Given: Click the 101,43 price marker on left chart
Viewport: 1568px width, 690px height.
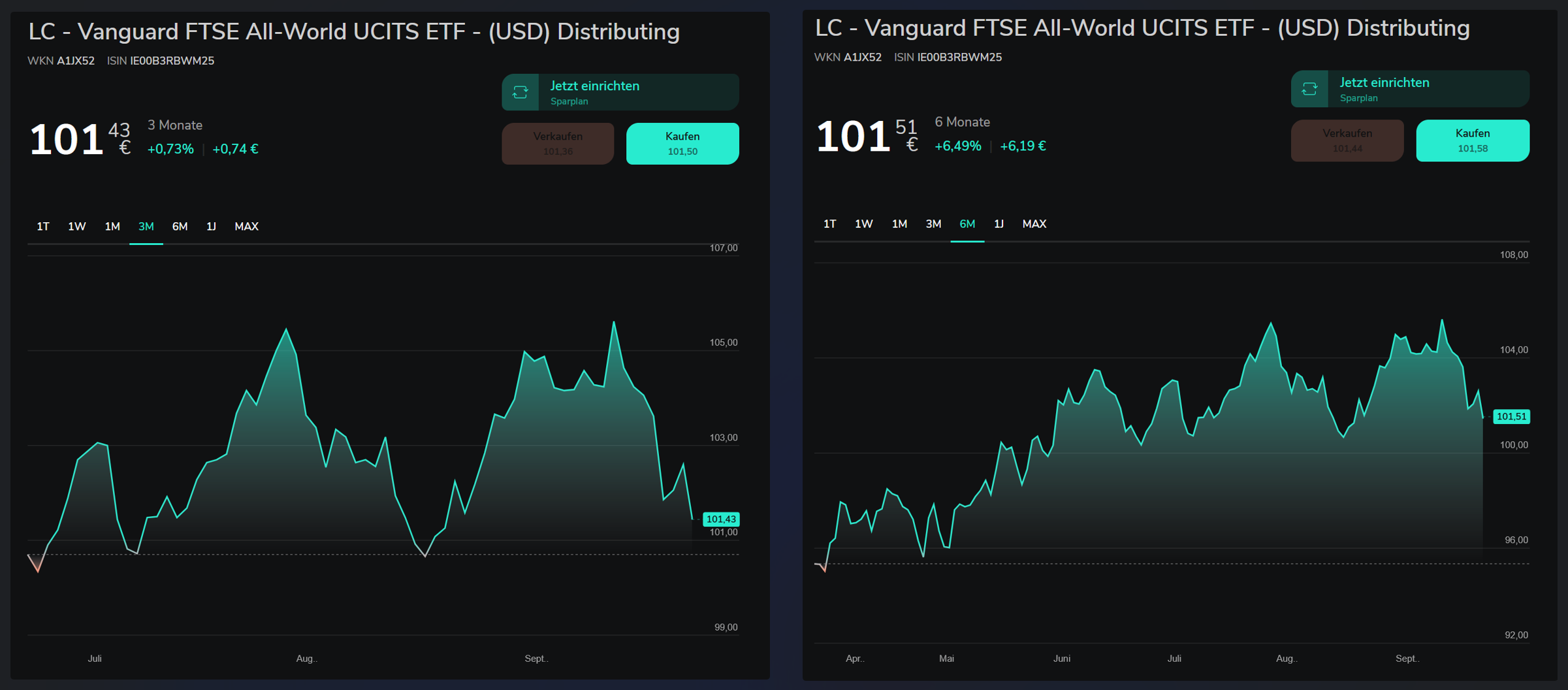Looking at the screenshot, I should tap(721, 519).
